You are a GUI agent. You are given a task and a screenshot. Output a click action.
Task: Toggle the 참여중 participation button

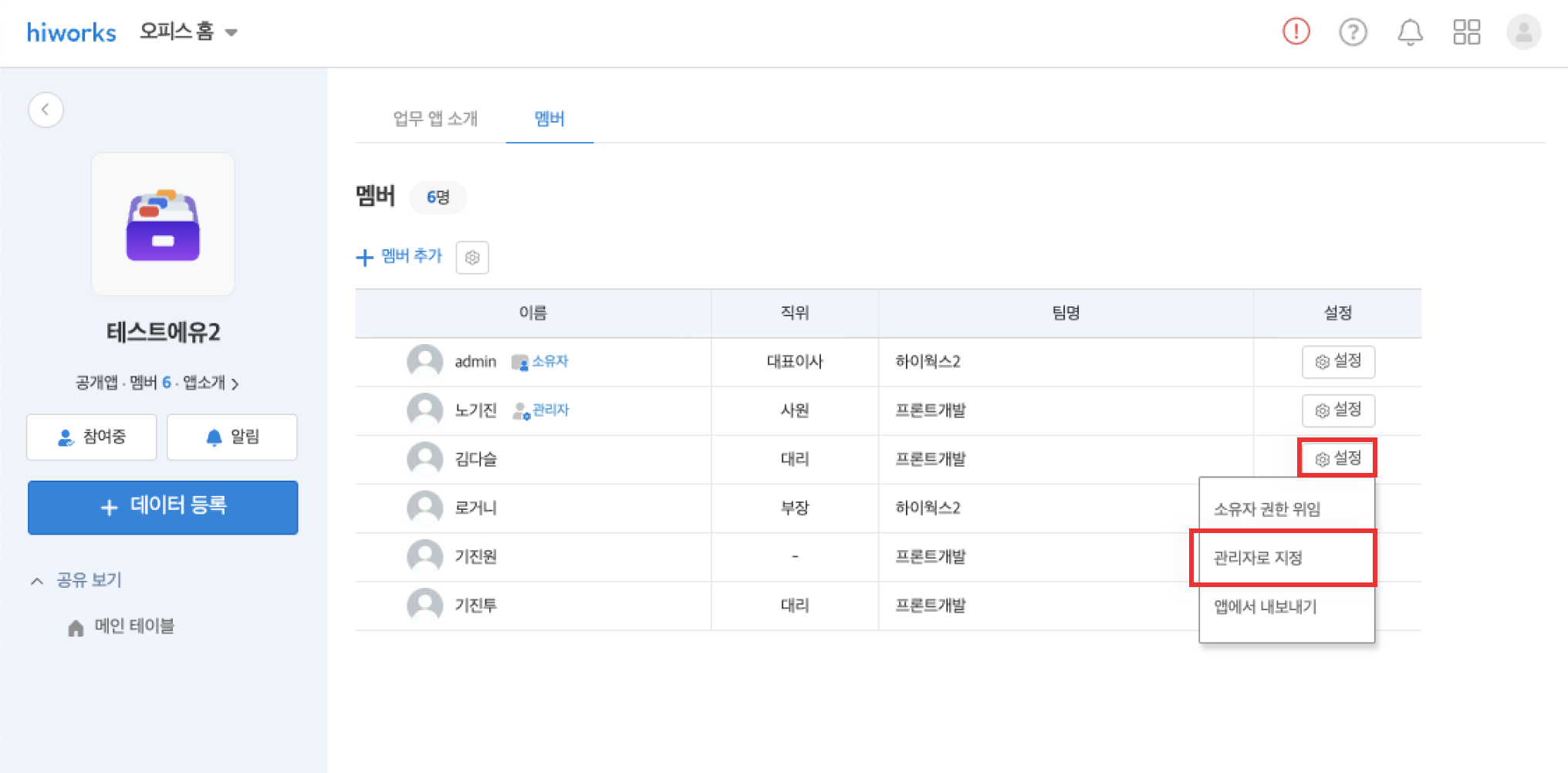point(92,437)
